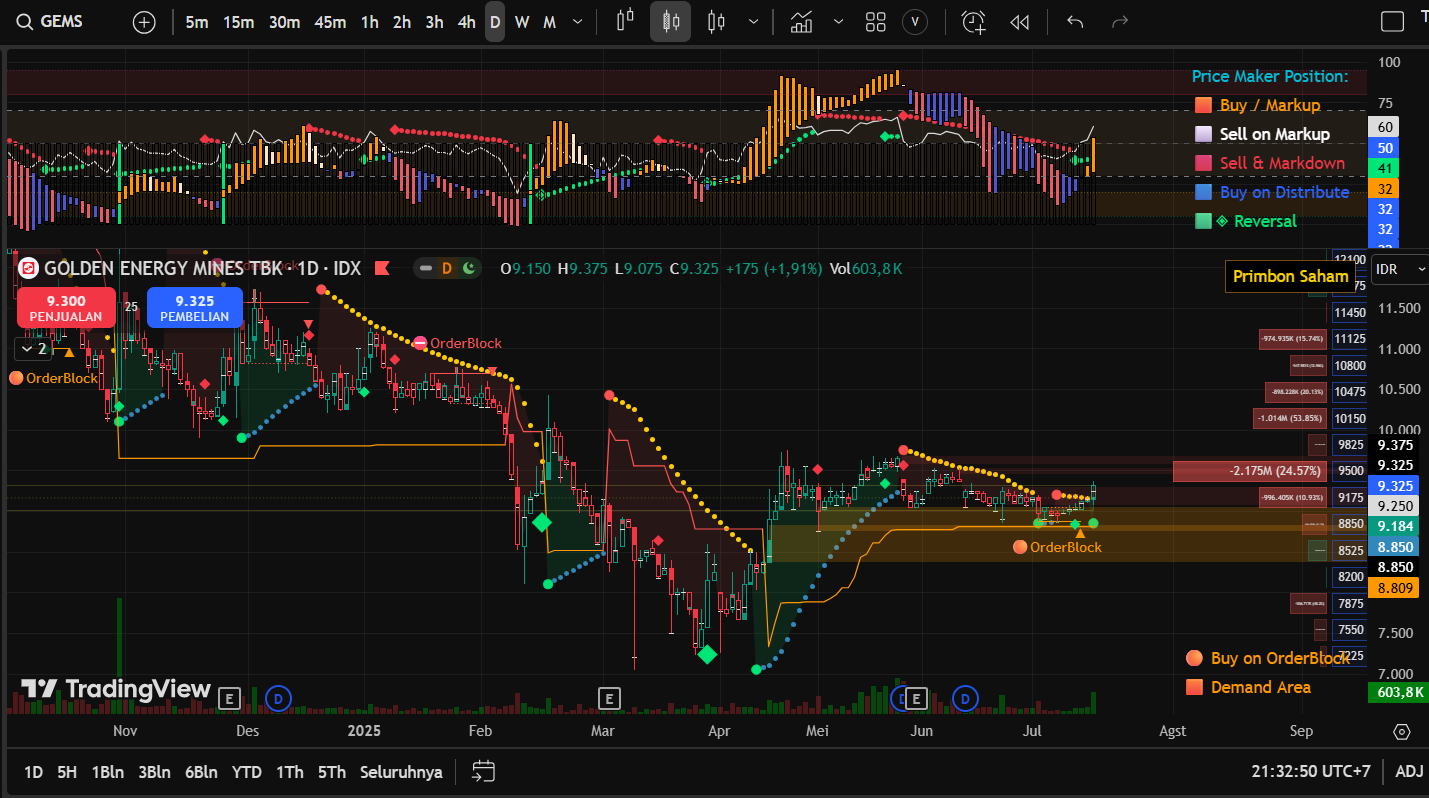
Task: Click the circled V icon in toolbar
Action: click(914, 22)
